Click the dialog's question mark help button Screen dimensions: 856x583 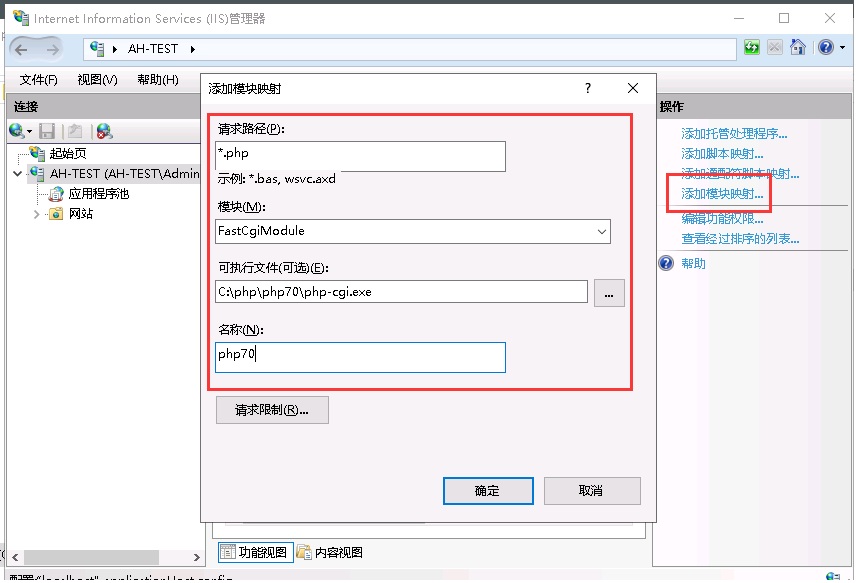click(x=588, y=88)
